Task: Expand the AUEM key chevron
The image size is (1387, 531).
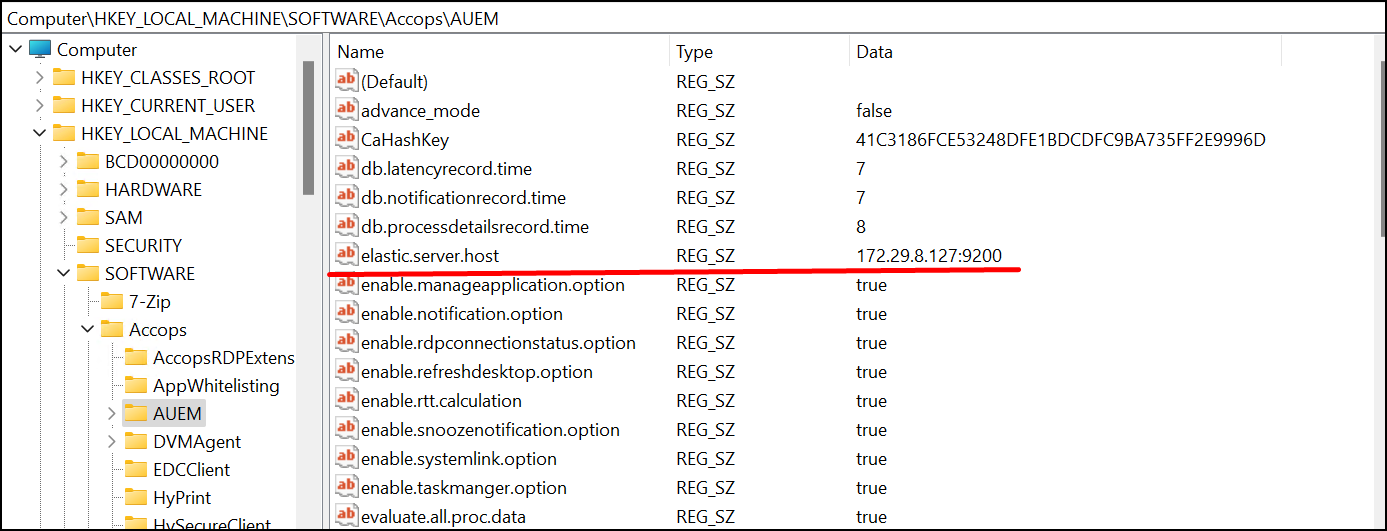Action: click(x=111, y=414)
